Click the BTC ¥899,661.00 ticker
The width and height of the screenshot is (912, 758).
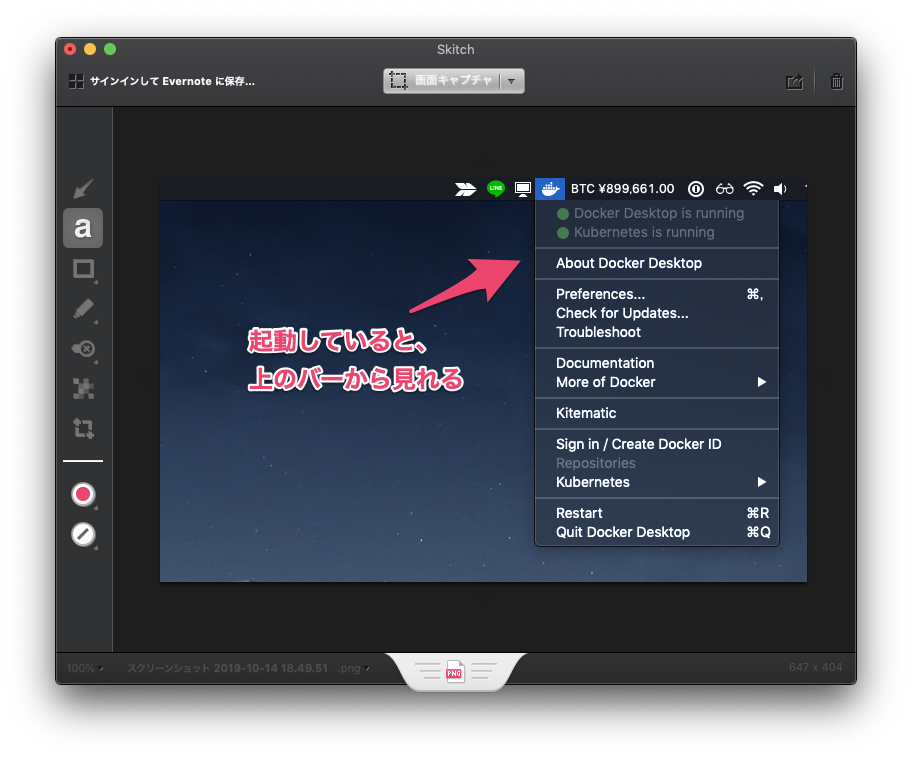(x=622, y=189)
